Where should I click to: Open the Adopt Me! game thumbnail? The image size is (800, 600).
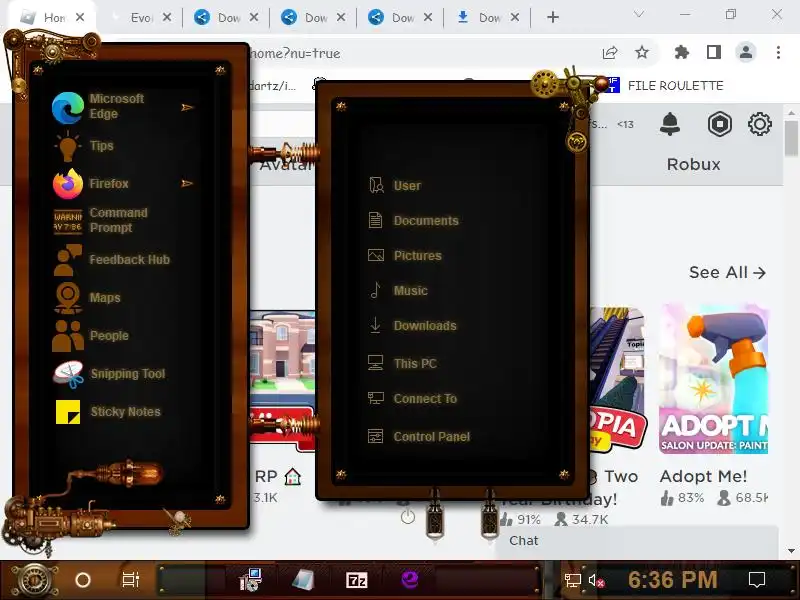714,379
